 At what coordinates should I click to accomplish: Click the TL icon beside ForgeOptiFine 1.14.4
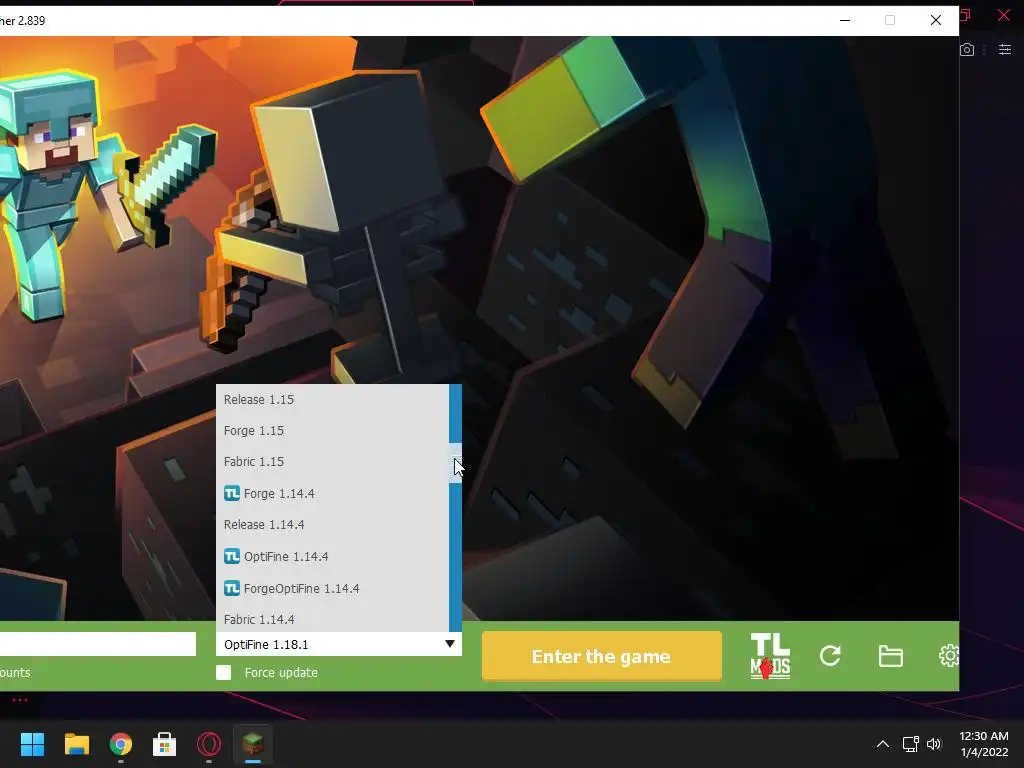(232, 588)
